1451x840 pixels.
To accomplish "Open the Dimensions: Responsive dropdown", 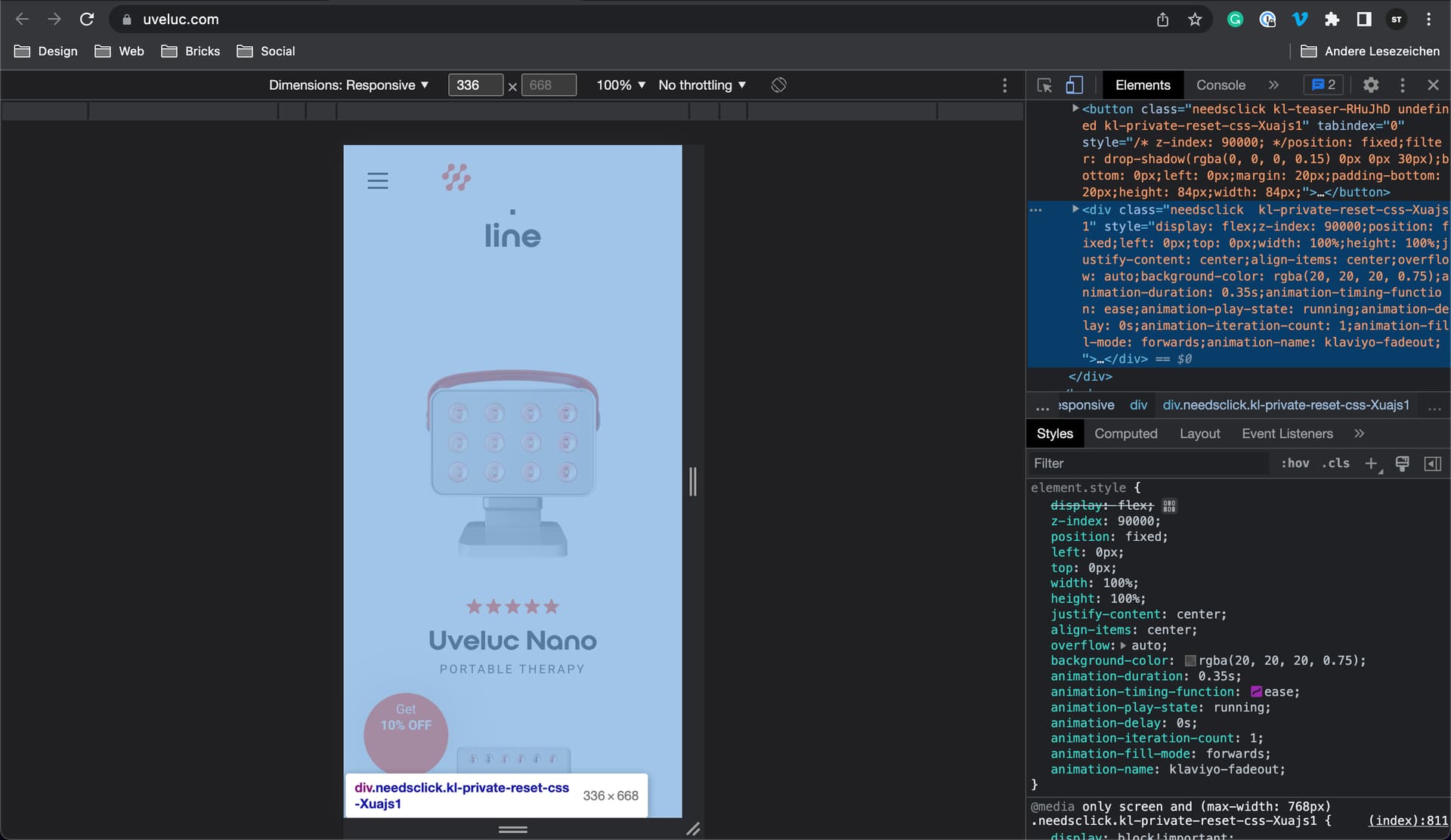I will pyautogui.click(x=348, y=85).
